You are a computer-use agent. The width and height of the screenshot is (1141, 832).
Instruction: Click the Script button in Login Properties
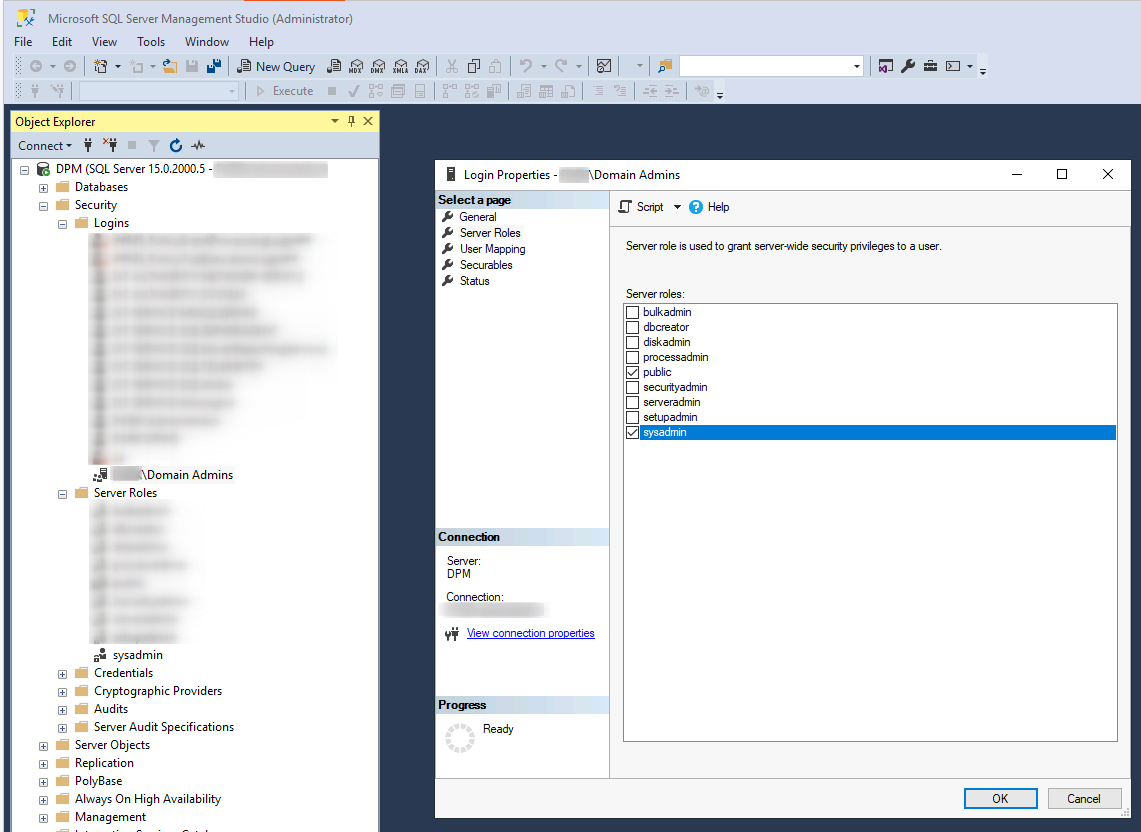641,207
